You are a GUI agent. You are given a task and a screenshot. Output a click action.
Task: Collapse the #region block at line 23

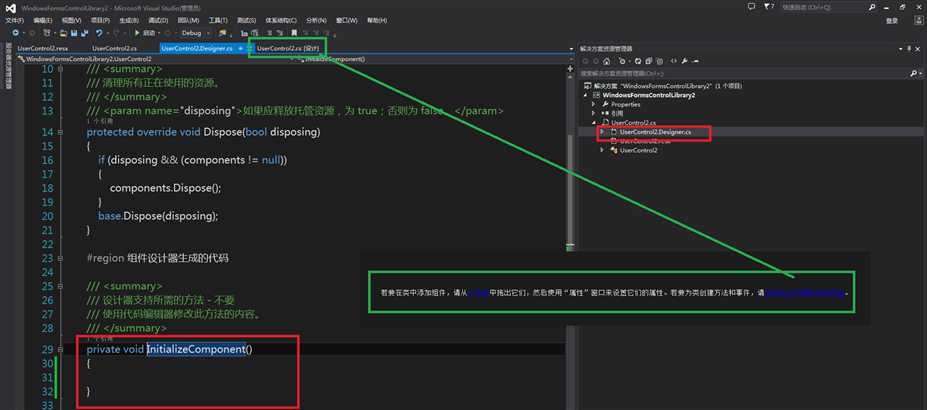pyautogui.click(x=59, y=258)
